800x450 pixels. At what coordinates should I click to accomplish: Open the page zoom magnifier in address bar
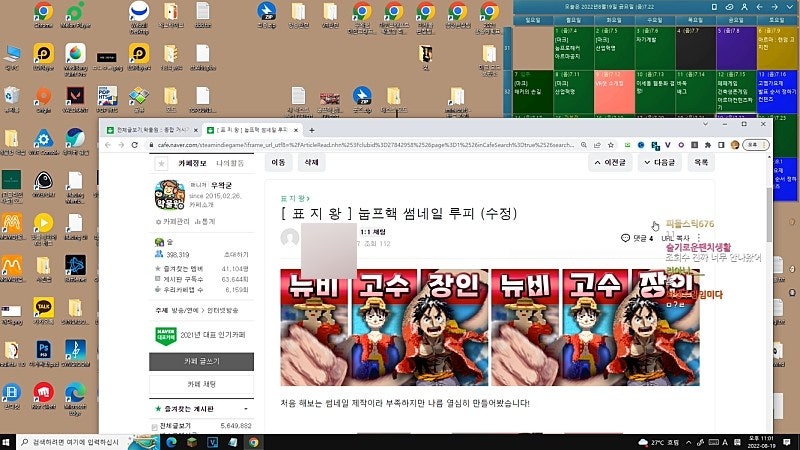coord(584,145)
